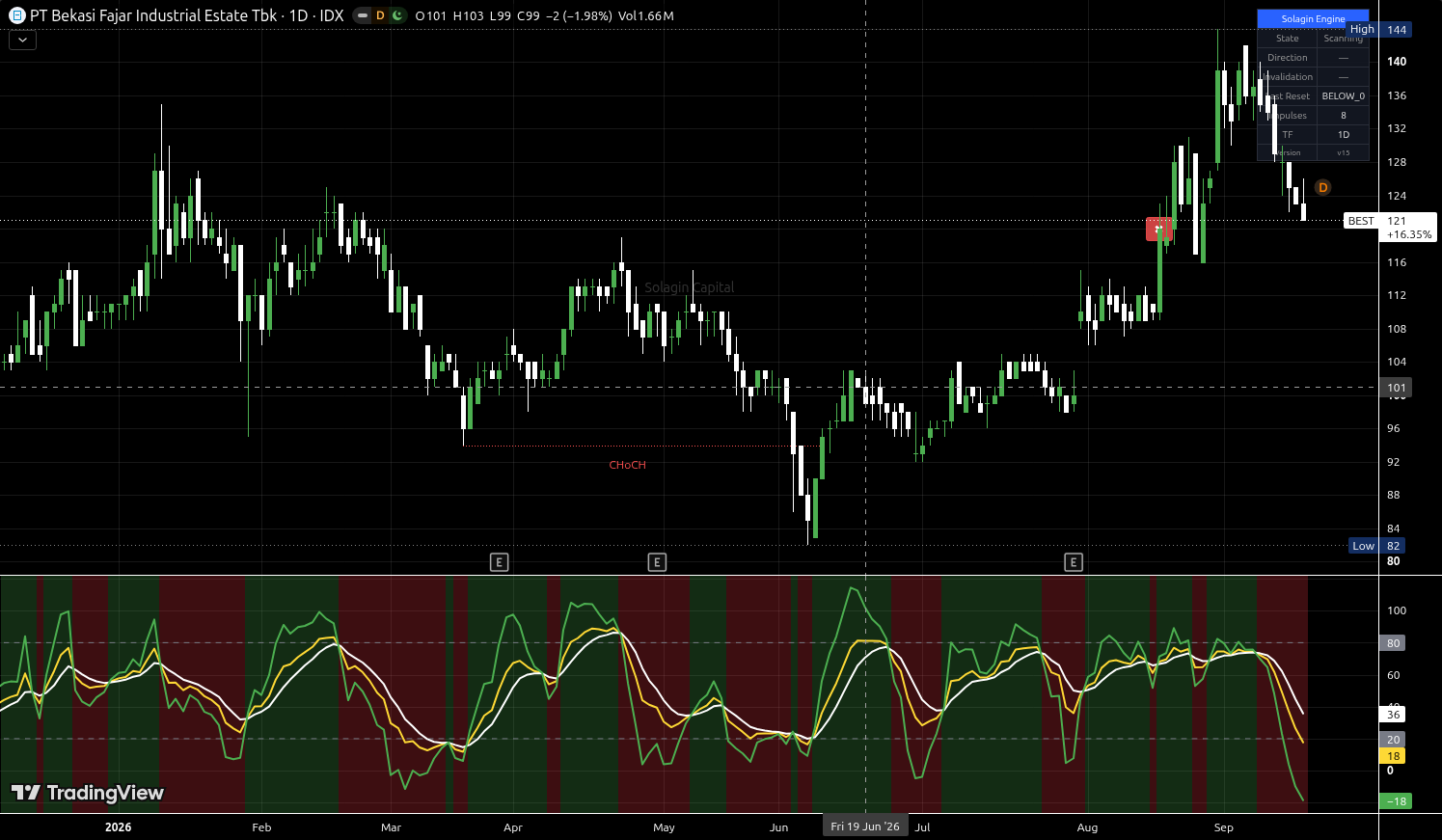Click the grey 20 level label in oscillator
Image resolution: width=1442 pixels, height=840 pixels.
coord(1394,740)
